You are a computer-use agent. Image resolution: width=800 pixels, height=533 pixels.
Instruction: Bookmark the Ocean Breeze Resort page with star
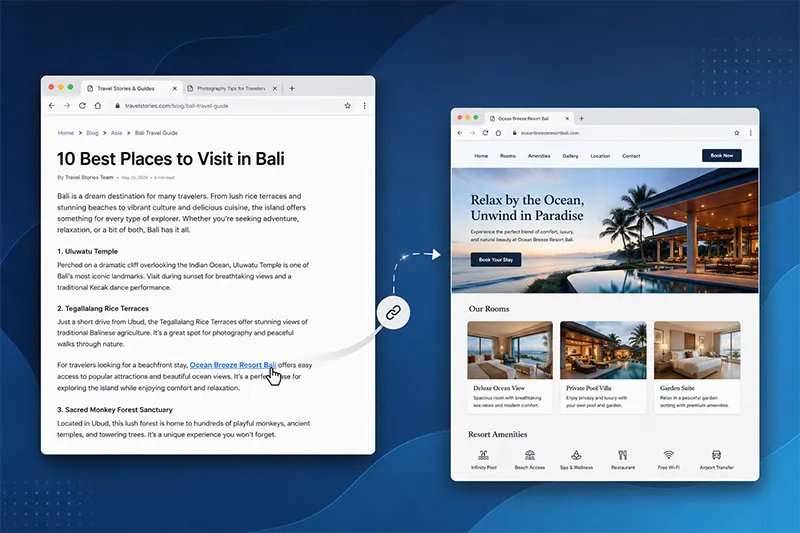pos(737,133)
